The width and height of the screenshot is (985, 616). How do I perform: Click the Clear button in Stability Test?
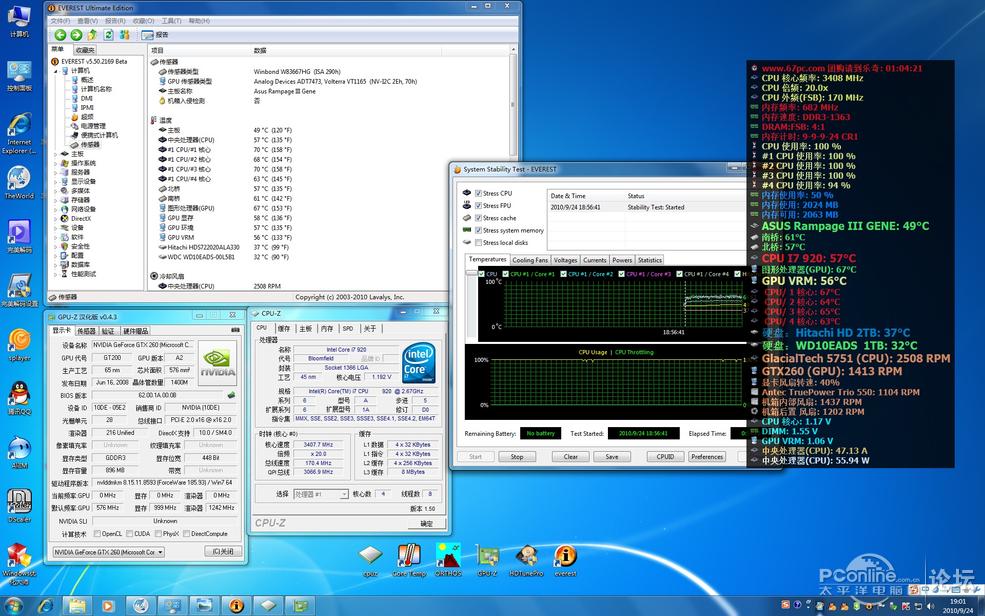point(570,457)
